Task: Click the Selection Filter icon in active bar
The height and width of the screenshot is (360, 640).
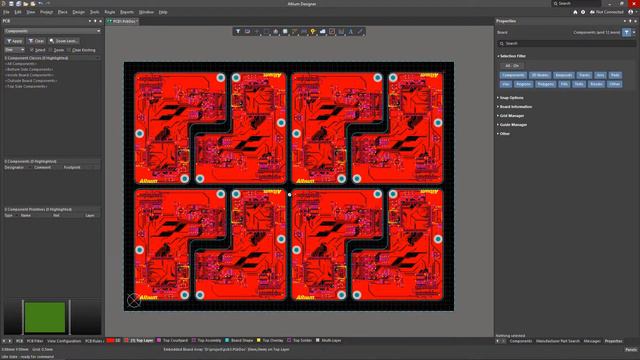Action: coord(238,31)
